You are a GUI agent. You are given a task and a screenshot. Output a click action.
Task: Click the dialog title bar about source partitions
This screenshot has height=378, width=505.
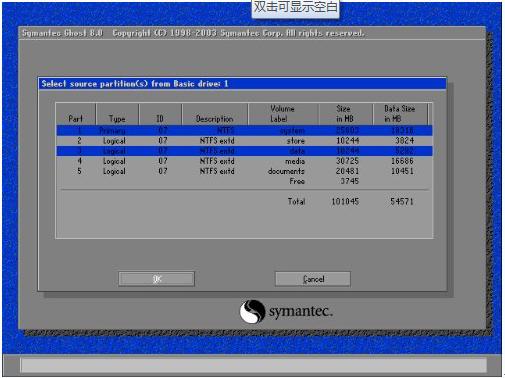(x=242, y=84)
